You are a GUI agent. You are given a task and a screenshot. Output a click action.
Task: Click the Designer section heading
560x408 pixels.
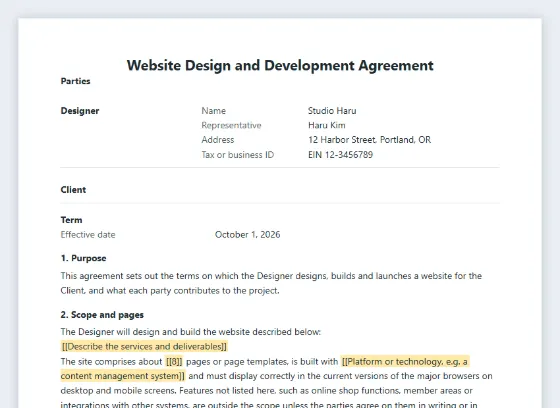(80, 111)
